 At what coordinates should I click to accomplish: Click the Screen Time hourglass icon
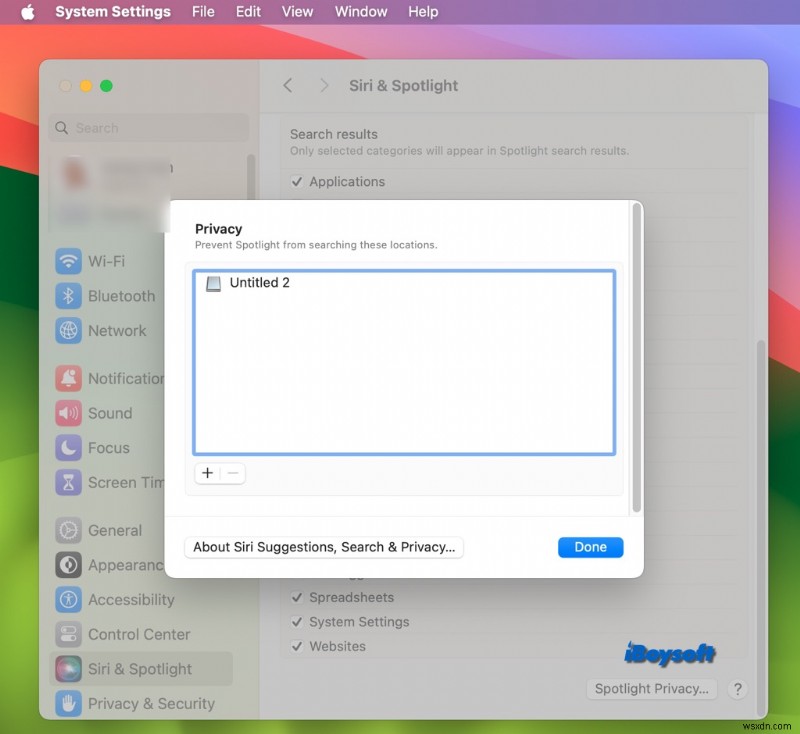(x=68, y=483)
